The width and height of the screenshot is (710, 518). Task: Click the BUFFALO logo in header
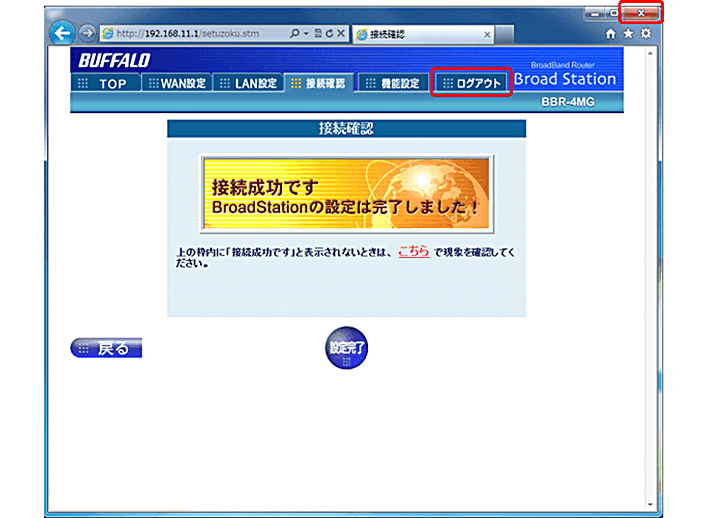click(x=114, y=60)
